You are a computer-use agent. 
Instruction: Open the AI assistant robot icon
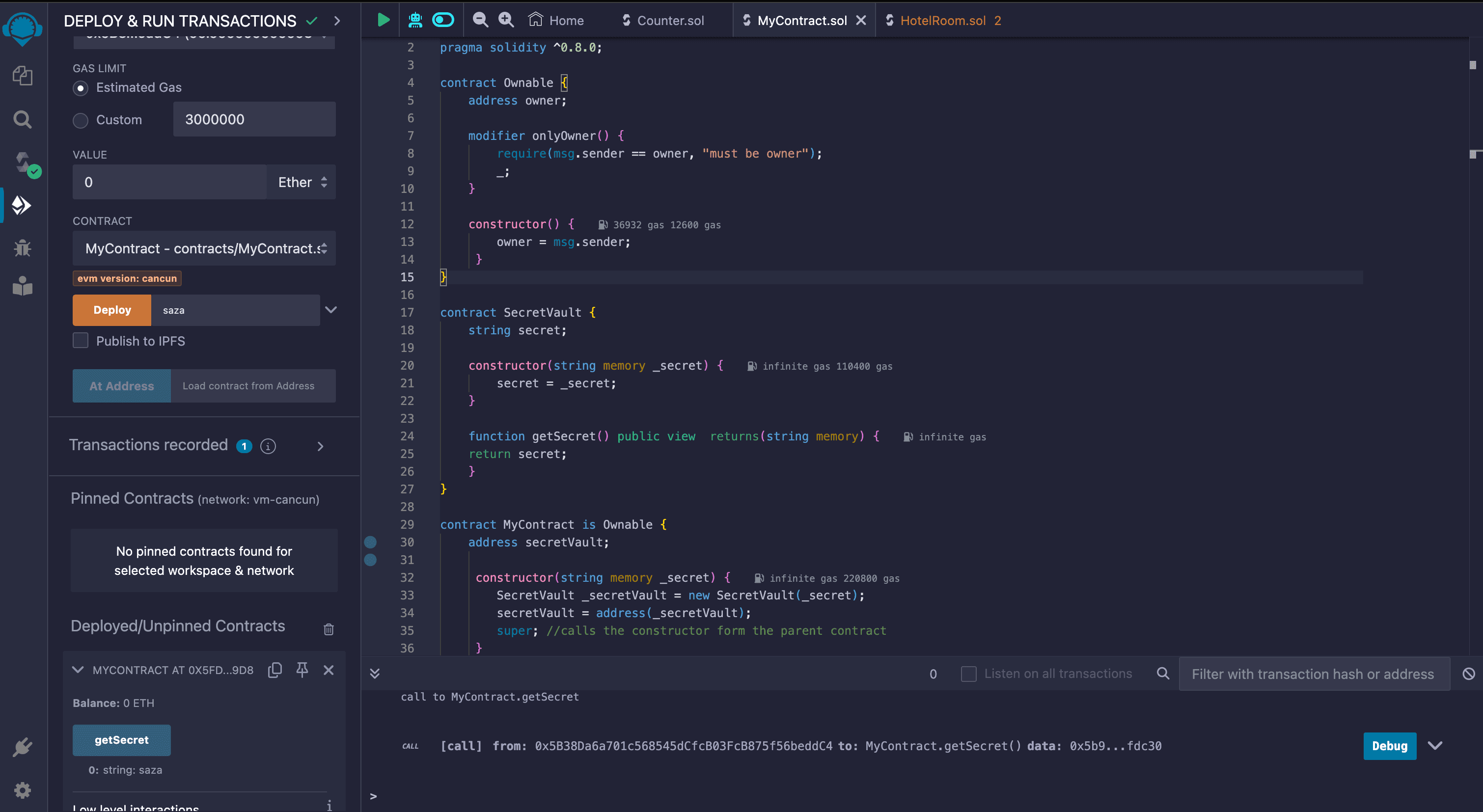point(415,20)
